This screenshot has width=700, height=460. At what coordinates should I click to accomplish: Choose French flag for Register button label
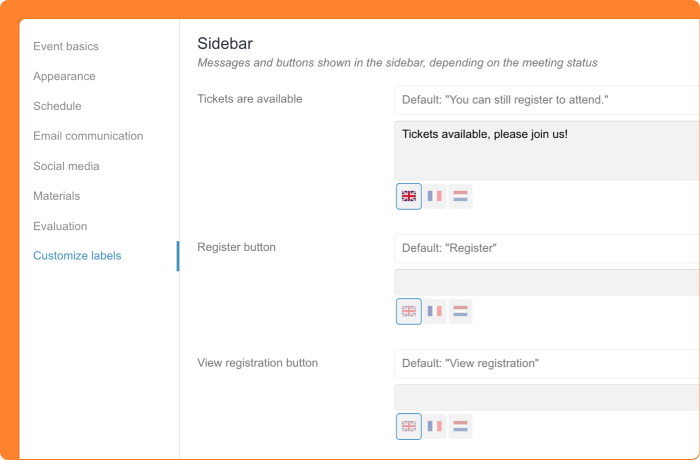435,311
